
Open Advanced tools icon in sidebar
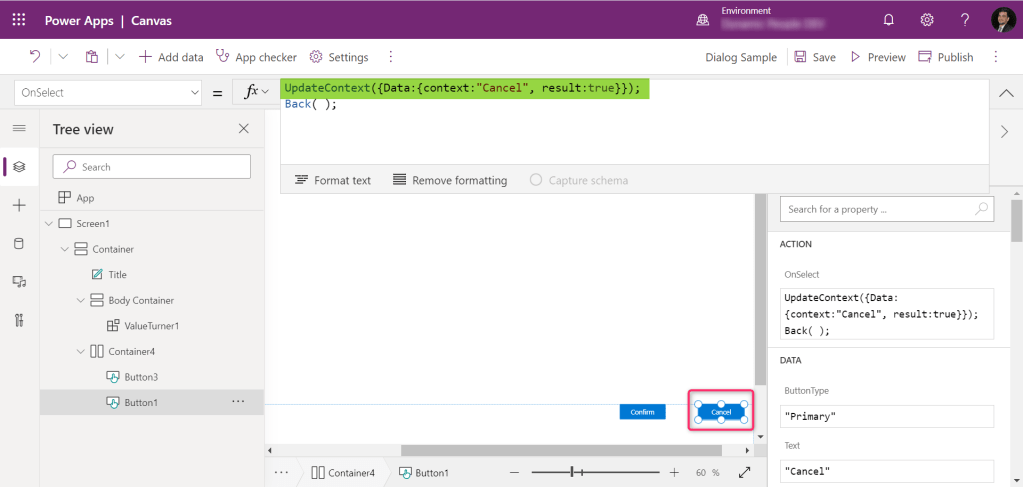19,320
